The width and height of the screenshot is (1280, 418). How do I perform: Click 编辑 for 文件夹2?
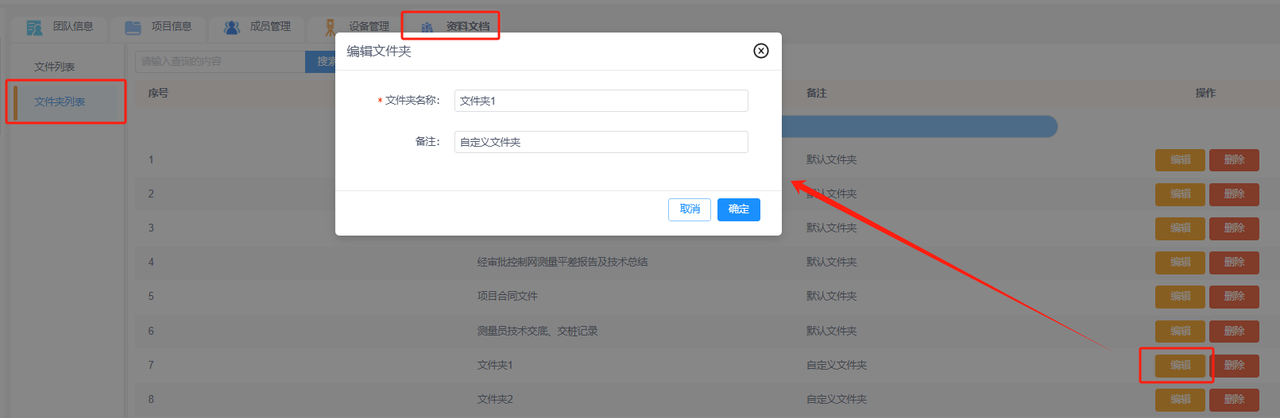click(x=1180, y=400)
